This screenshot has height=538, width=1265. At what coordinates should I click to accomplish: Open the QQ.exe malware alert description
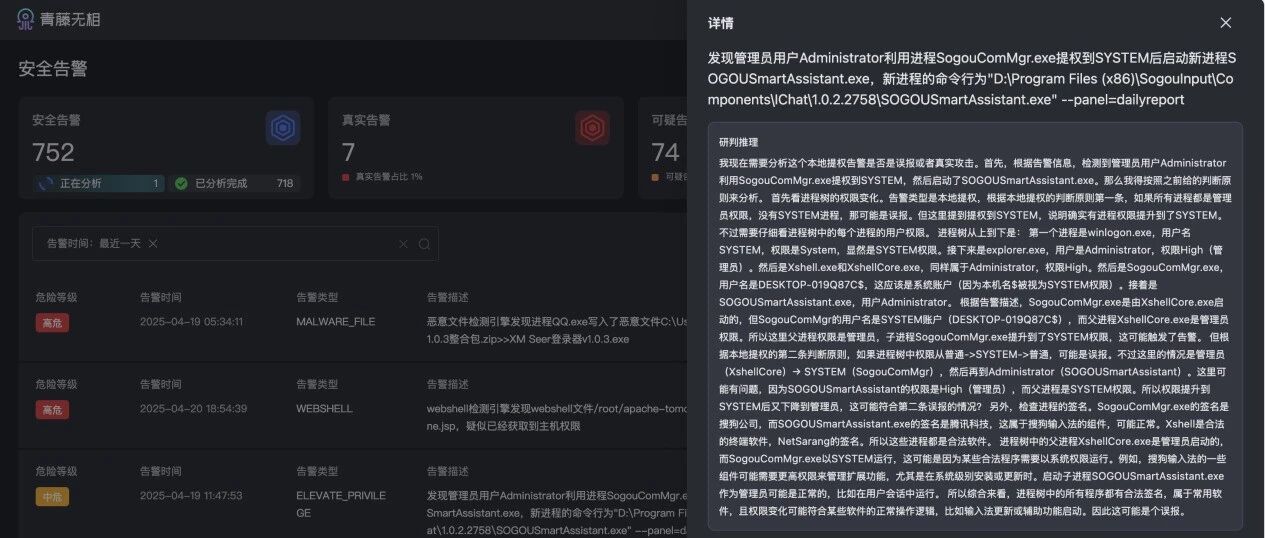558,330
